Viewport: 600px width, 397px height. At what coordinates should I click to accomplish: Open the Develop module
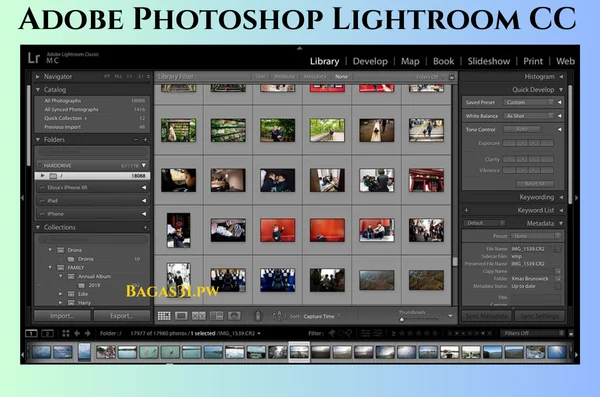(370, 61)
